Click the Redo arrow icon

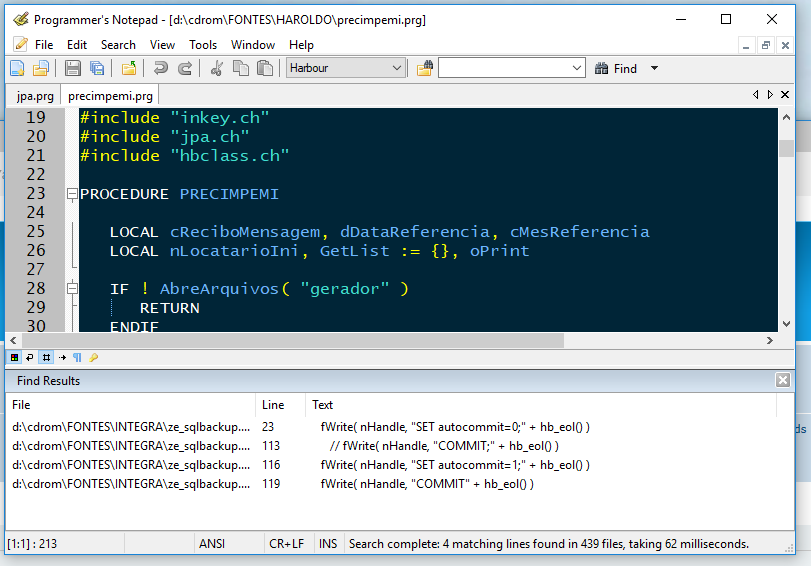point(185,68)
